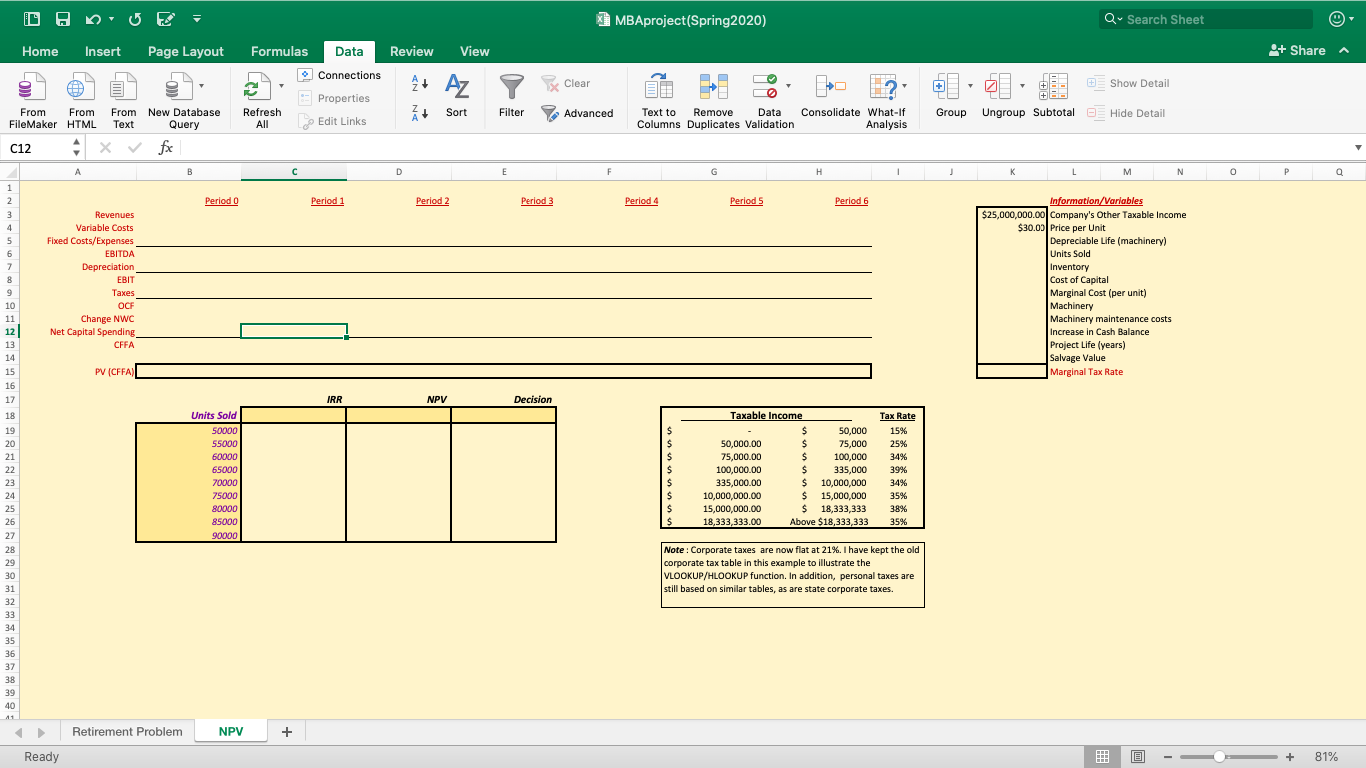This screenshot has width=1366, height=768.
Task: Open the customize quick access toolbar arrow
Action: click(197, 19)
